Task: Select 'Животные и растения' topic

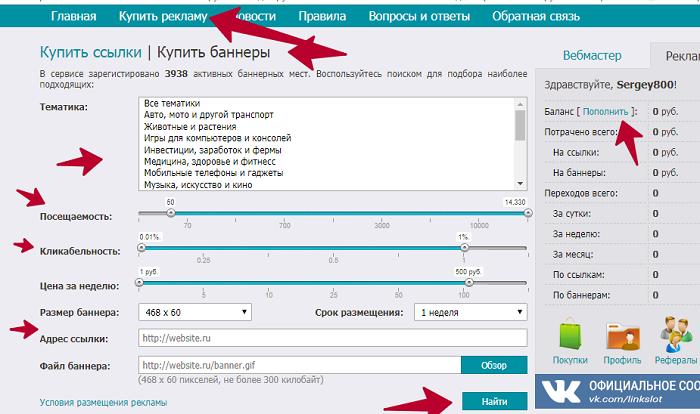Action: [x=190, y=126]
